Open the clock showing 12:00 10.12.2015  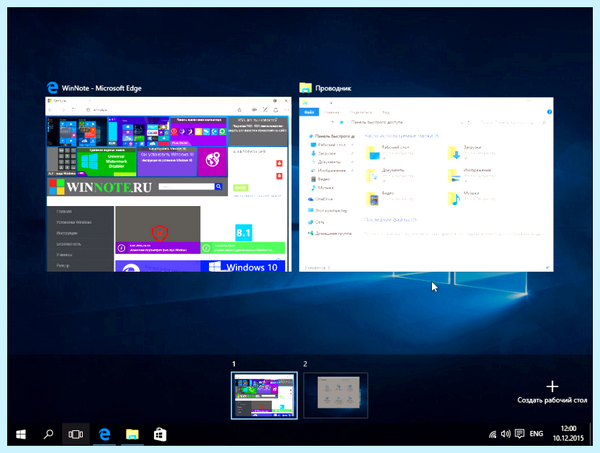[x=568, y=433]
